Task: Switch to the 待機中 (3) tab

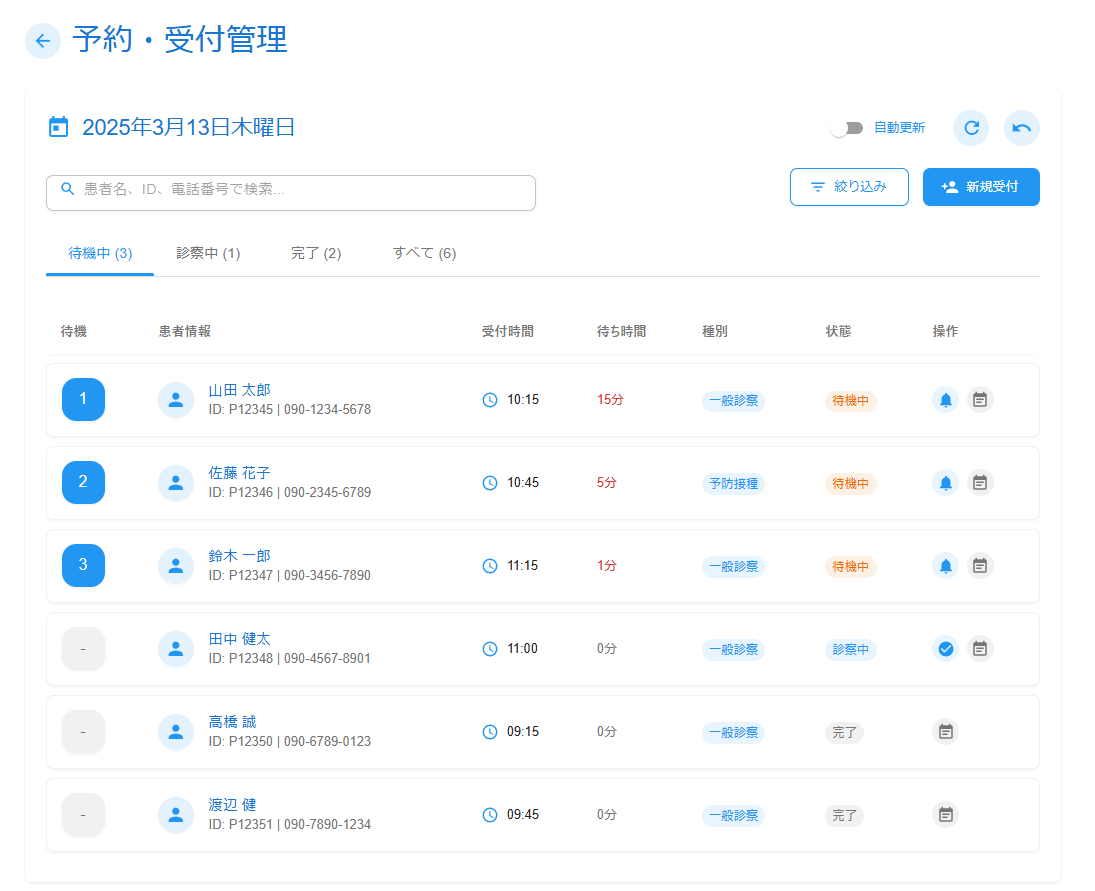Action: 100,253
